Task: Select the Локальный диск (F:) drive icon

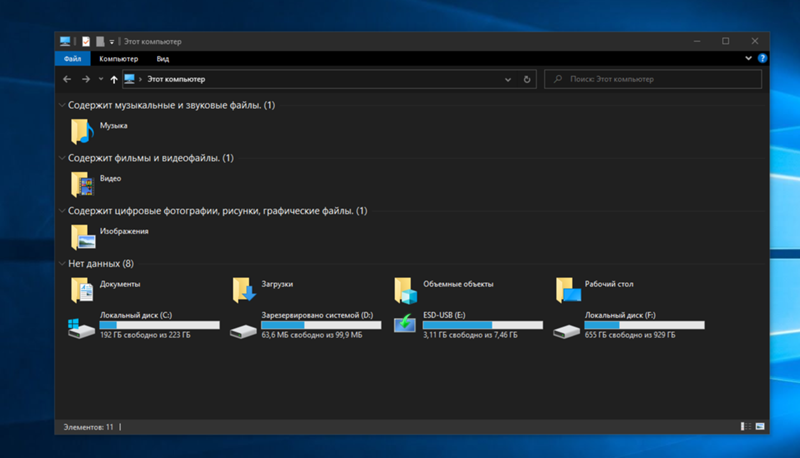Action: pyautogui.click(x=566, y=332)
